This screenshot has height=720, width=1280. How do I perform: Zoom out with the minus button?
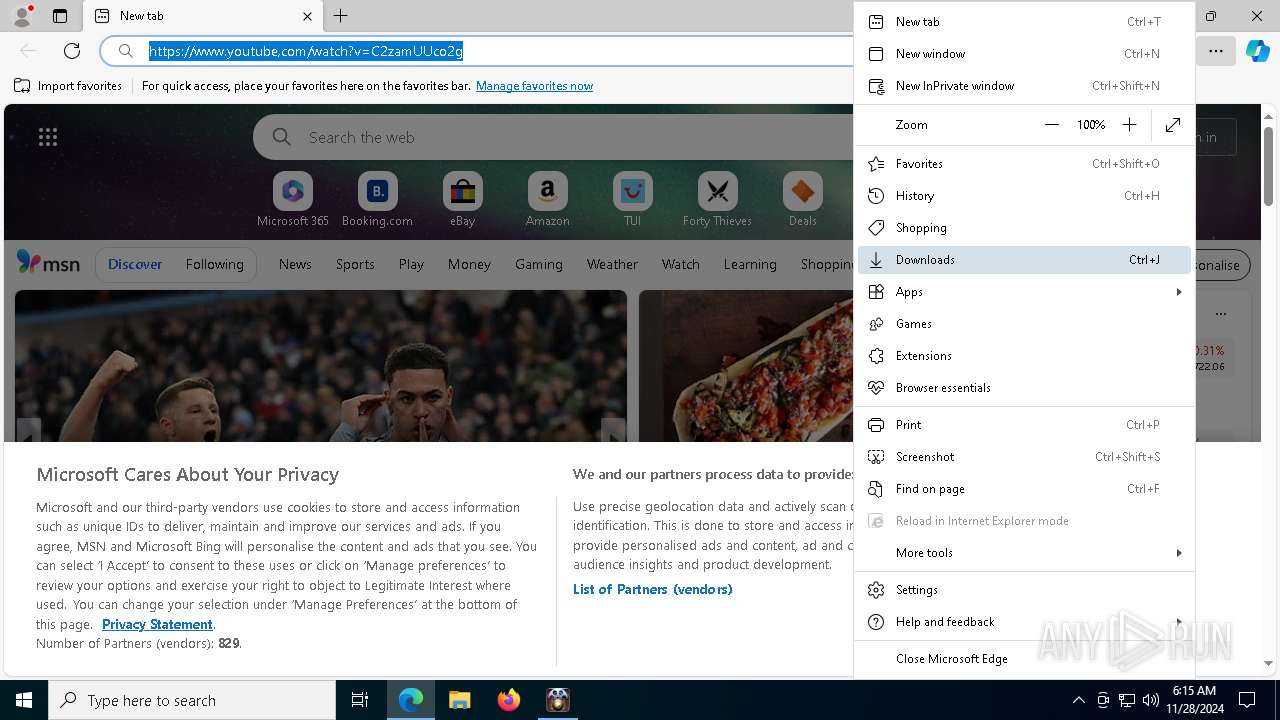point(1051,125)
